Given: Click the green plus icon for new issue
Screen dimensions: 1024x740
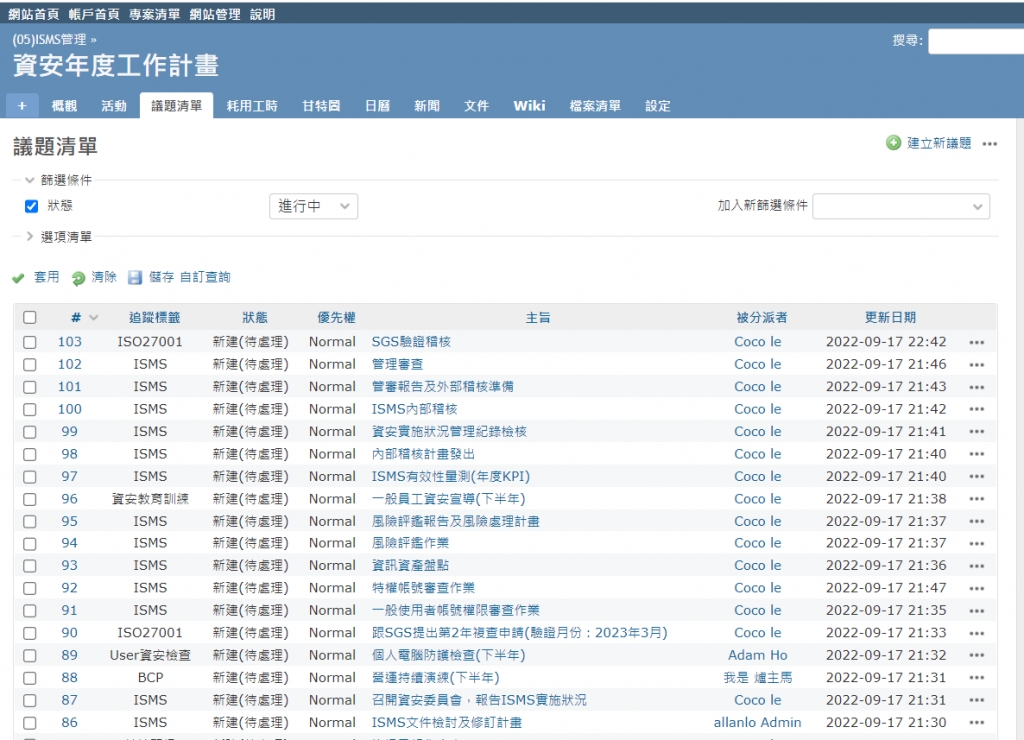Looking at the screenshot, I should tap(893, 143).
